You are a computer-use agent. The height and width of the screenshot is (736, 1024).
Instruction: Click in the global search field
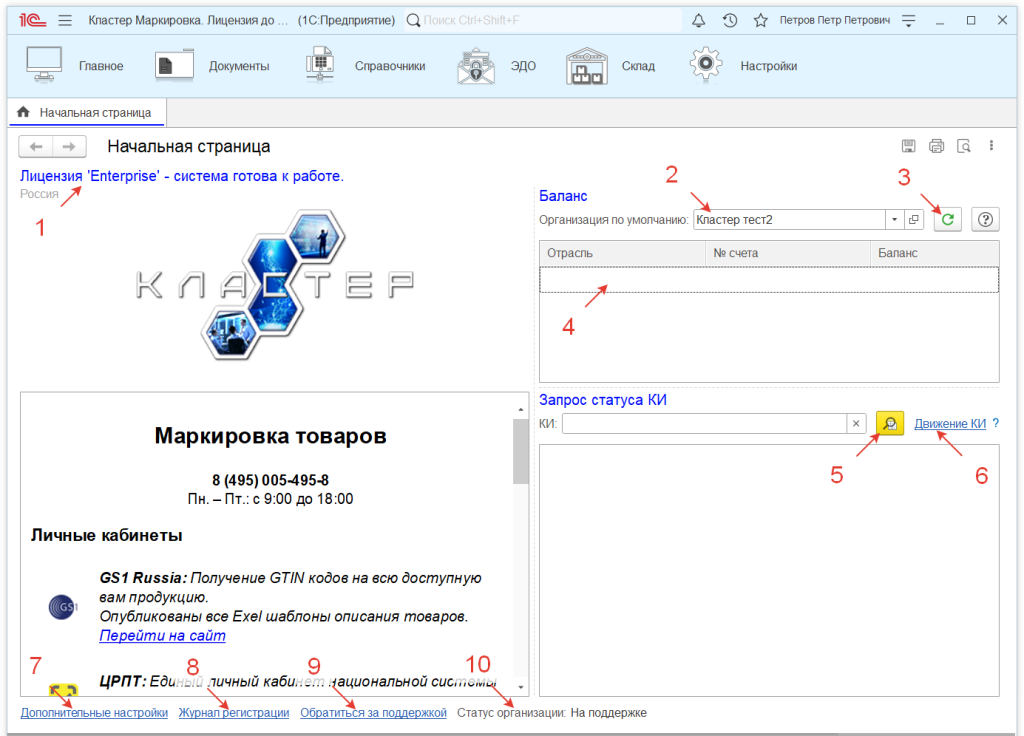coord(542,20)
